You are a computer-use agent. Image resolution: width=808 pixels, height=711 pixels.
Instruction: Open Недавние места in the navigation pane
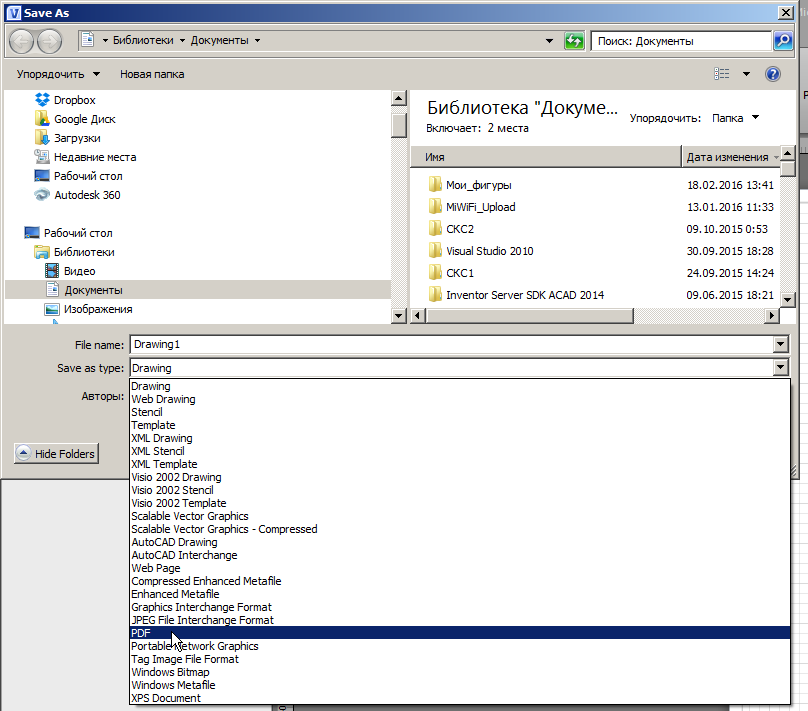(x=95, y=157)
